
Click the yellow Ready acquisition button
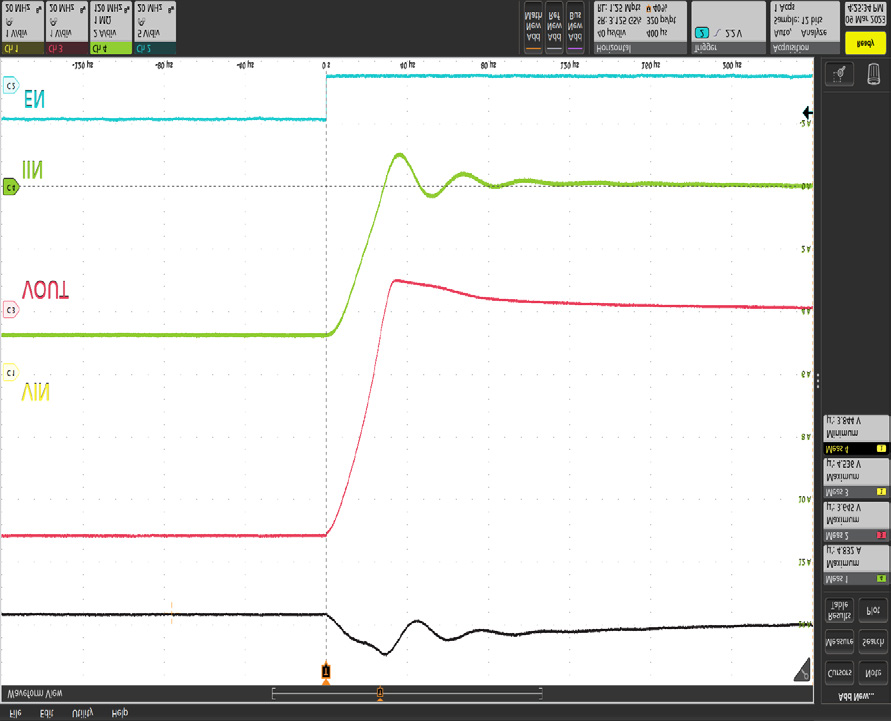coord(866,41)
